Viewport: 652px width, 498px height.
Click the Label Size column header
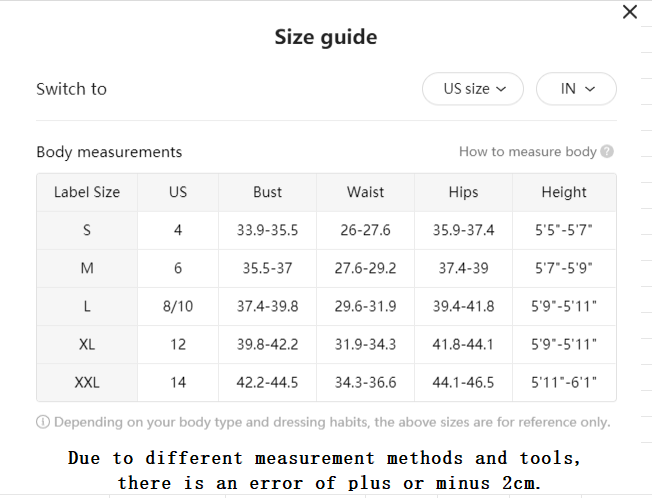(87, 192)
